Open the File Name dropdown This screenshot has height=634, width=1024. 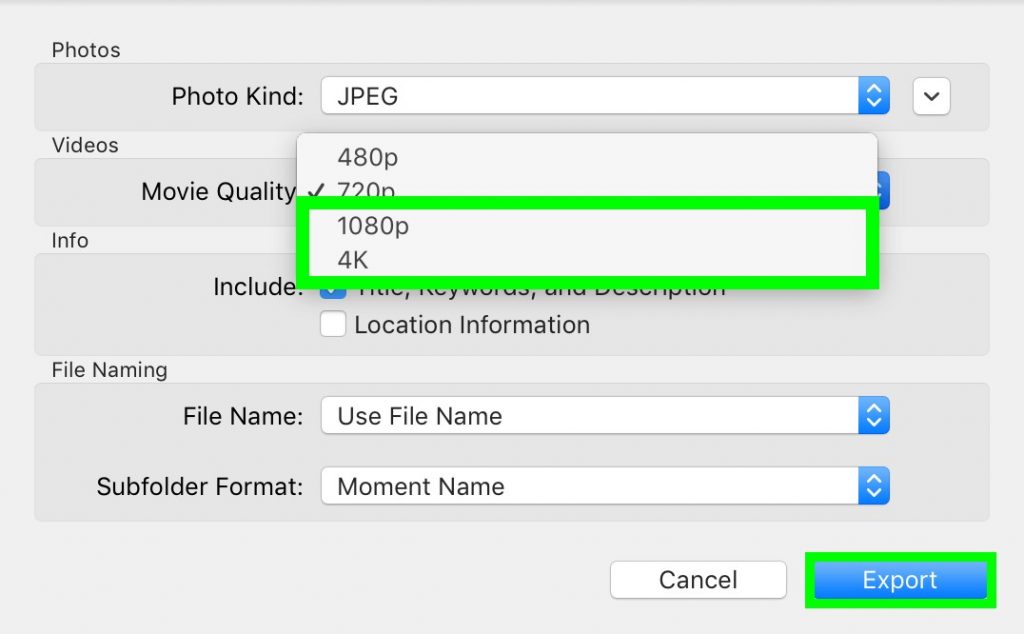(x=605, y=415)
